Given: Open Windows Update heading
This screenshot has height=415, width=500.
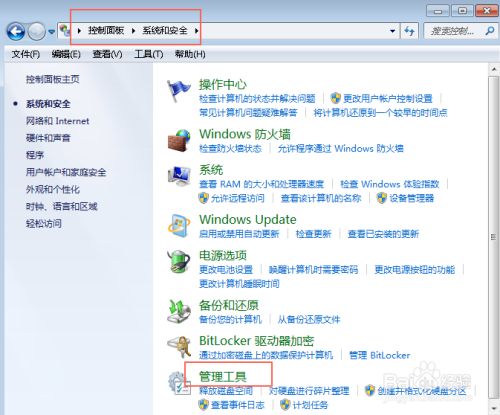Looking at the screenshot, I should (248, 220).
